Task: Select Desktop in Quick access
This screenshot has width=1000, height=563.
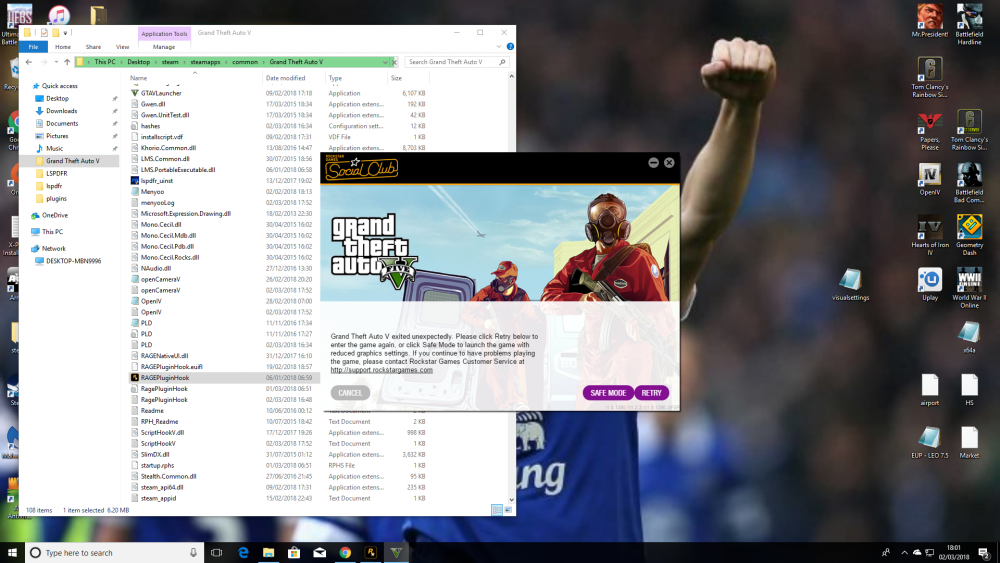Action: 57,98
